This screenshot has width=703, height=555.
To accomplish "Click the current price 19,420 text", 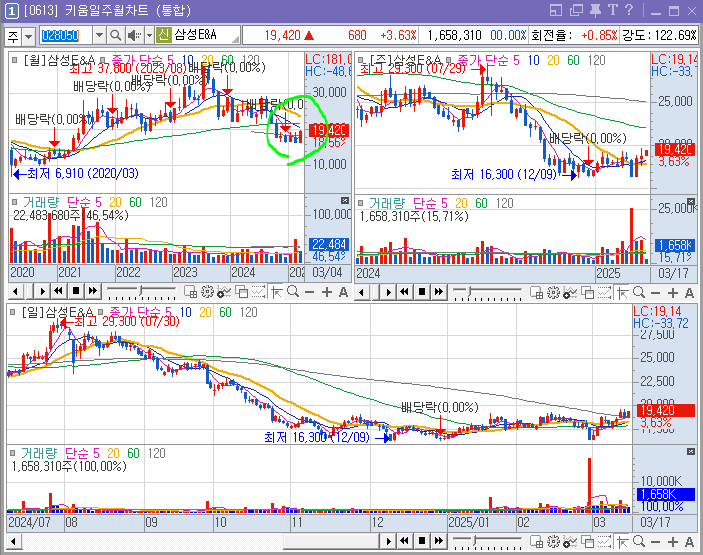I will [x=282, y=35].
